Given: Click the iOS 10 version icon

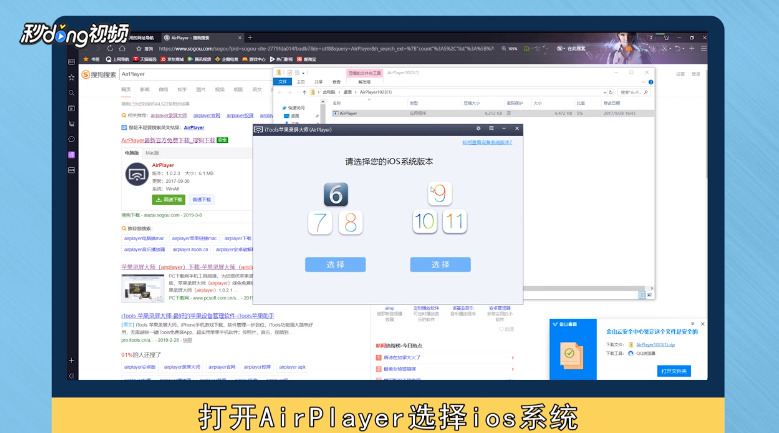Looking at the screenshot, I should 425,221.
